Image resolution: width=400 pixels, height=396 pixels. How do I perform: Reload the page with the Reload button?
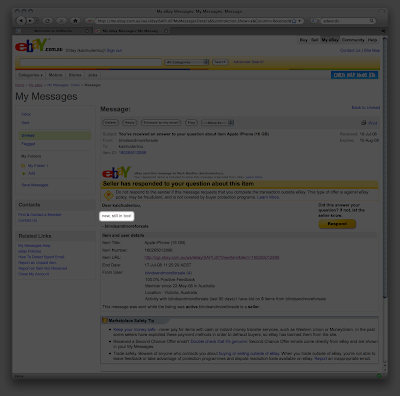click(47, 21)
